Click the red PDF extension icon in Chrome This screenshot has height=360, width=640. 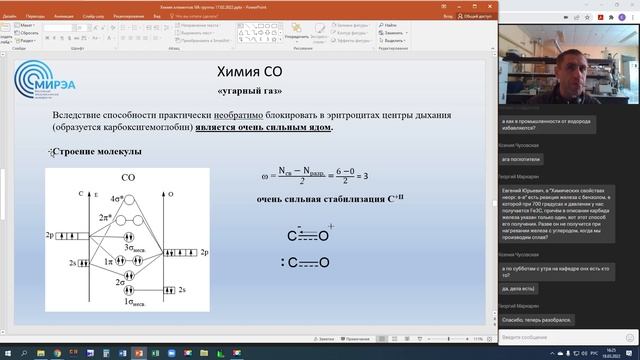click(x=600, y=18)
